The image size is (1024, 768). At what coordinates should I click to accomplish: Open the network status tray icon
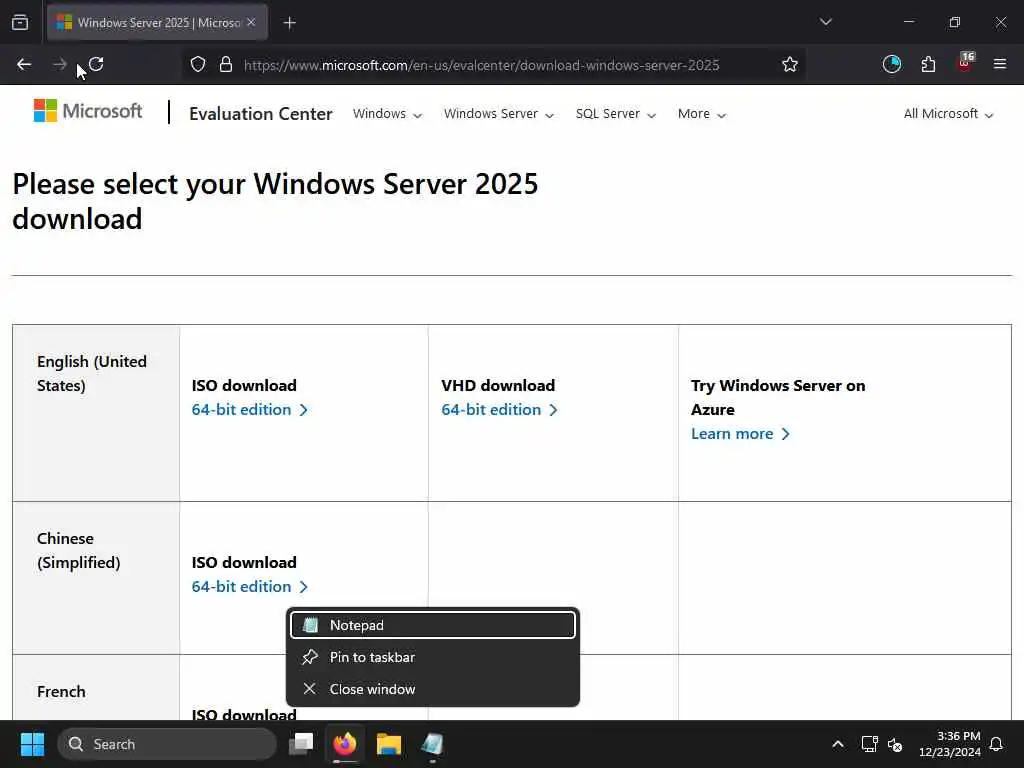pyautogui.click(x=869, y=744)
